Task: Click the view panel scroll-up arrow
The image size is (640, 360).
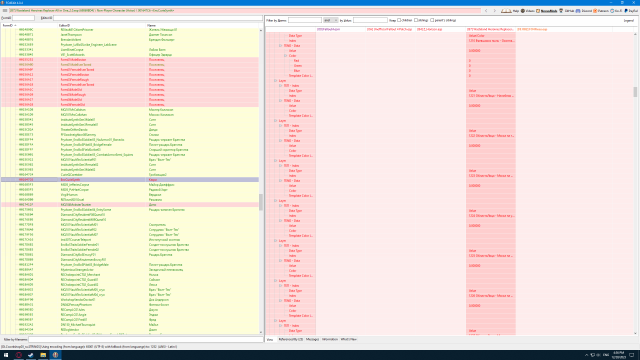Action: (635, 34)
